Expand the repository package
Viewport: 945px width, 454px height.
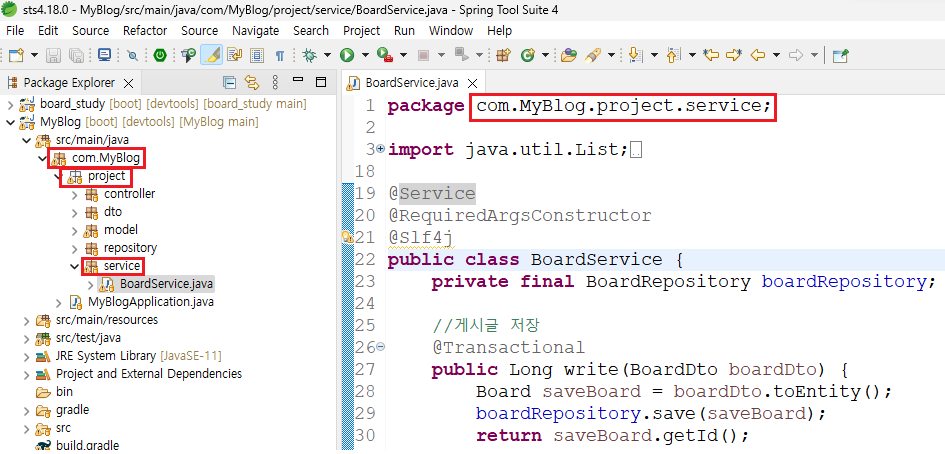[x=74, y=248]
